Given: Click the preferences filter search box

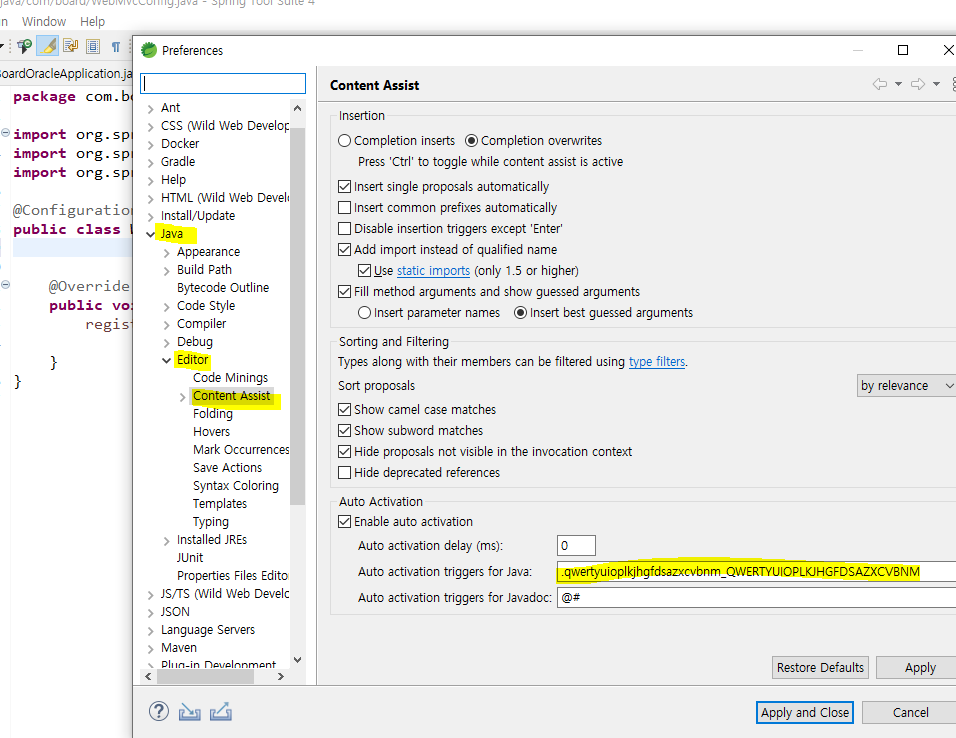Looking at the screenshot, I should pyautogui.click(x=223, y=84).
